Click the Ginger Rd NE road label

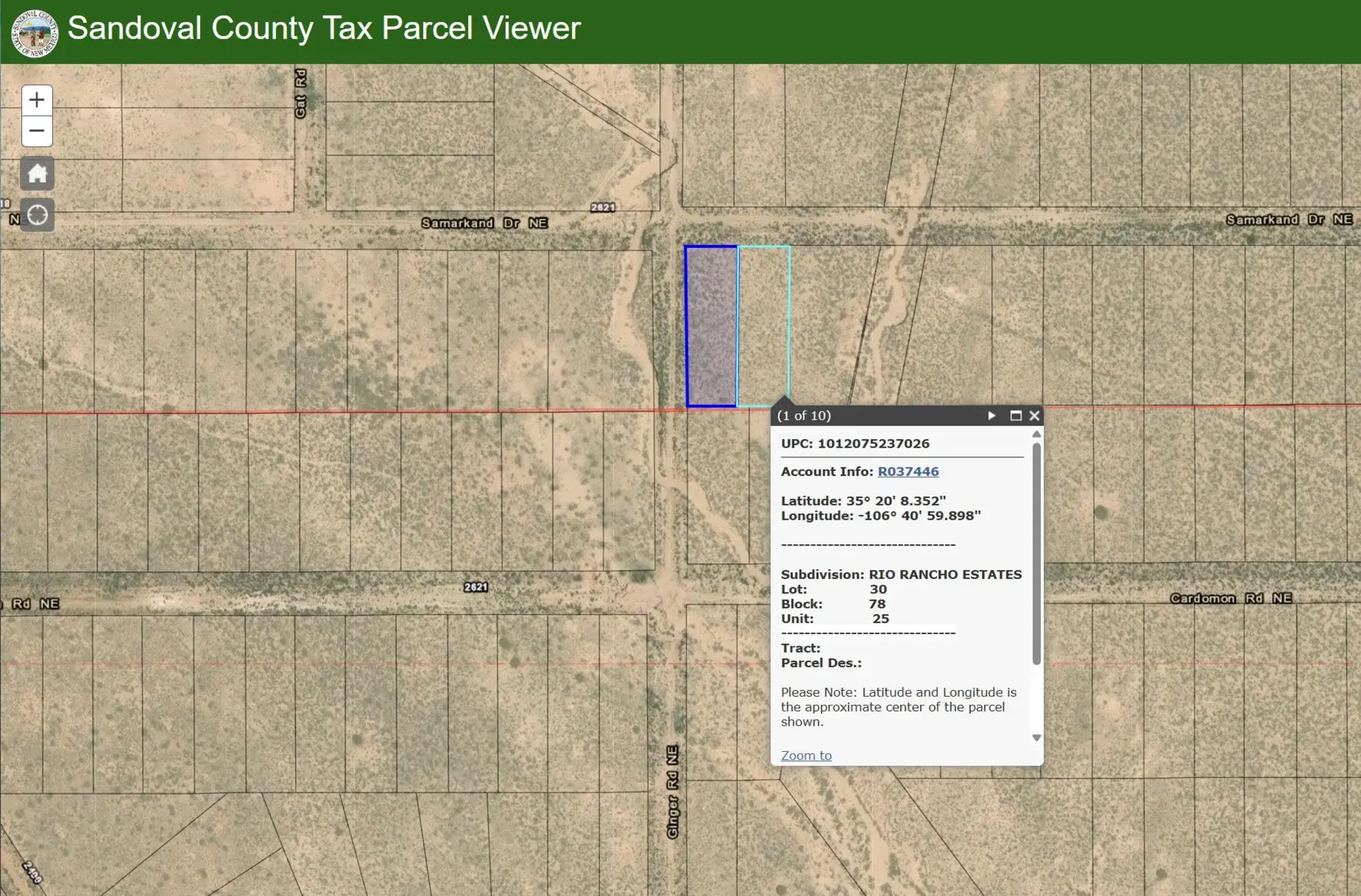(672, 792)
